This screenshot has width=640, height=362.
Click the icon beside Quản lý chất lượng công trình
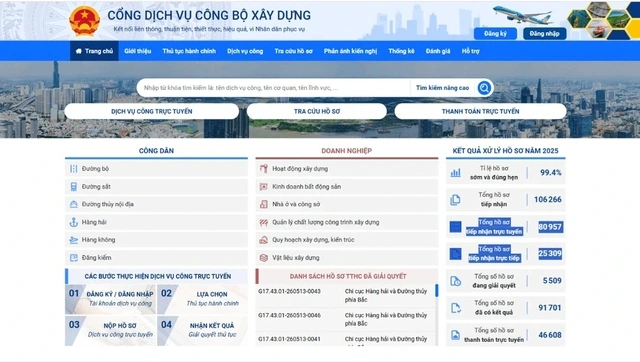pos(264,222)
